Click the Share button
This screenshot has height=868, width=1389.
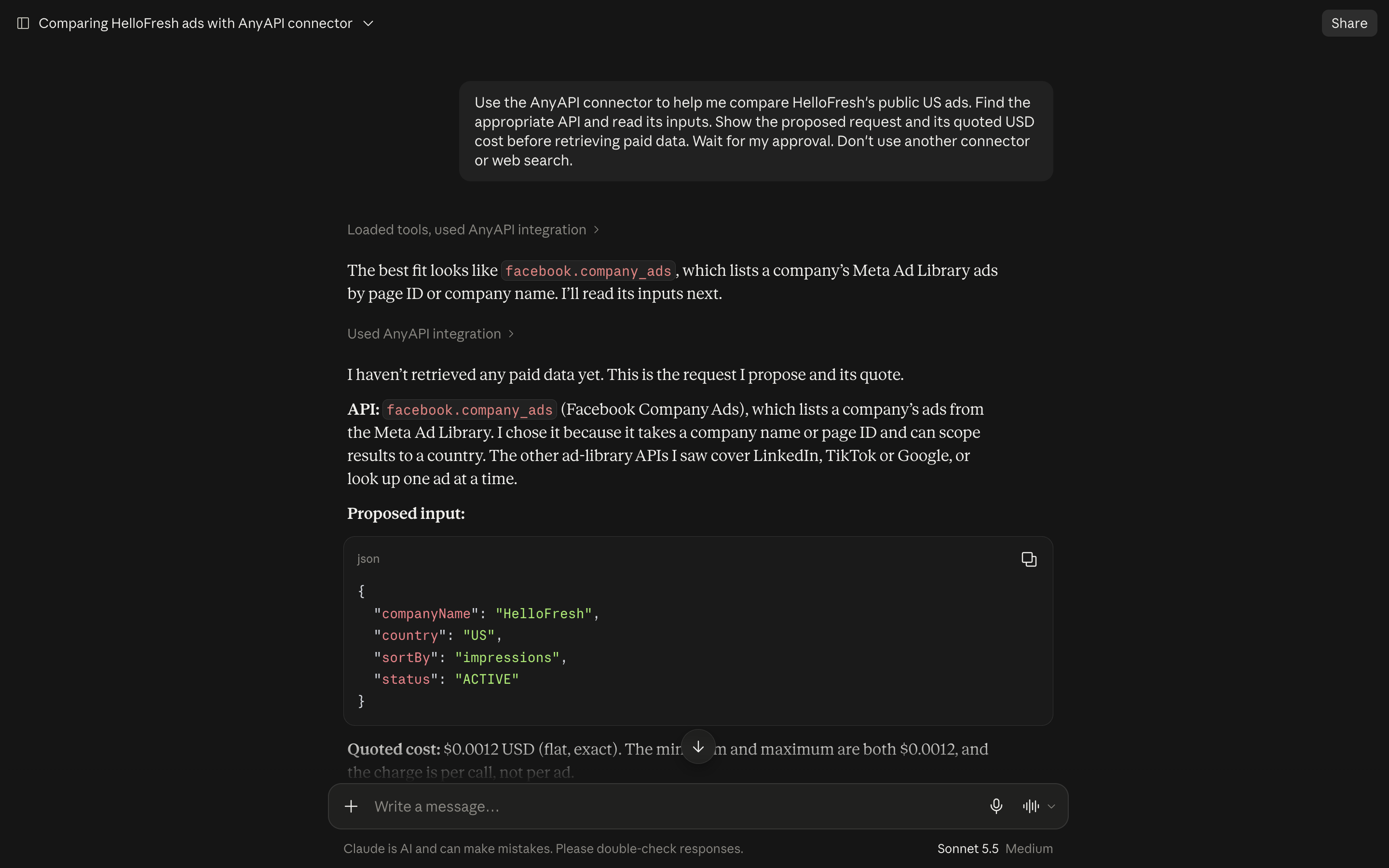click(1349, 23)
